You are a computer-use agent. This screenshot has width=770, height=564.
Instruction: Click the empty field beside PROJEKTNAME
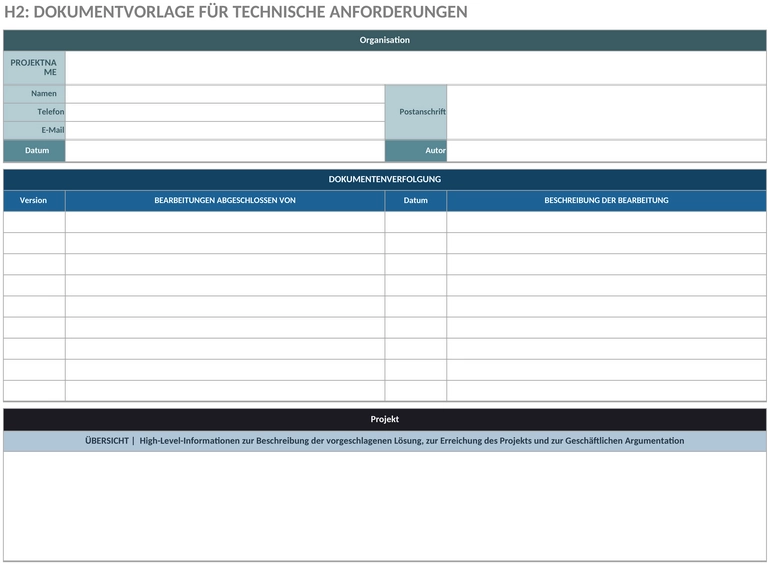[415, 68]
